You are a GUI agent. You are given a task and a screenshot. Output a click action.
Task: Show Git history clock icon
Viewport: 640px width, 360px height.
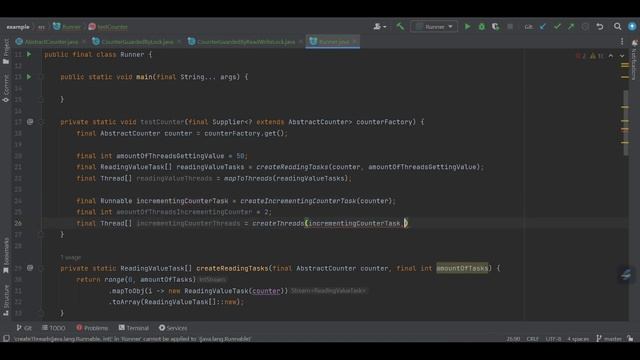585,27
